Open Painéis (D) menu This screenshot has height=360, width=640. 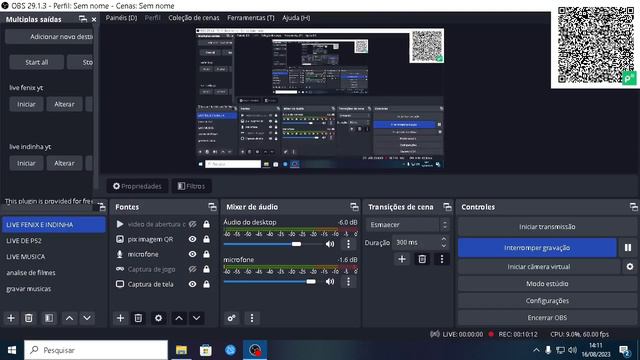click(121, 18)
